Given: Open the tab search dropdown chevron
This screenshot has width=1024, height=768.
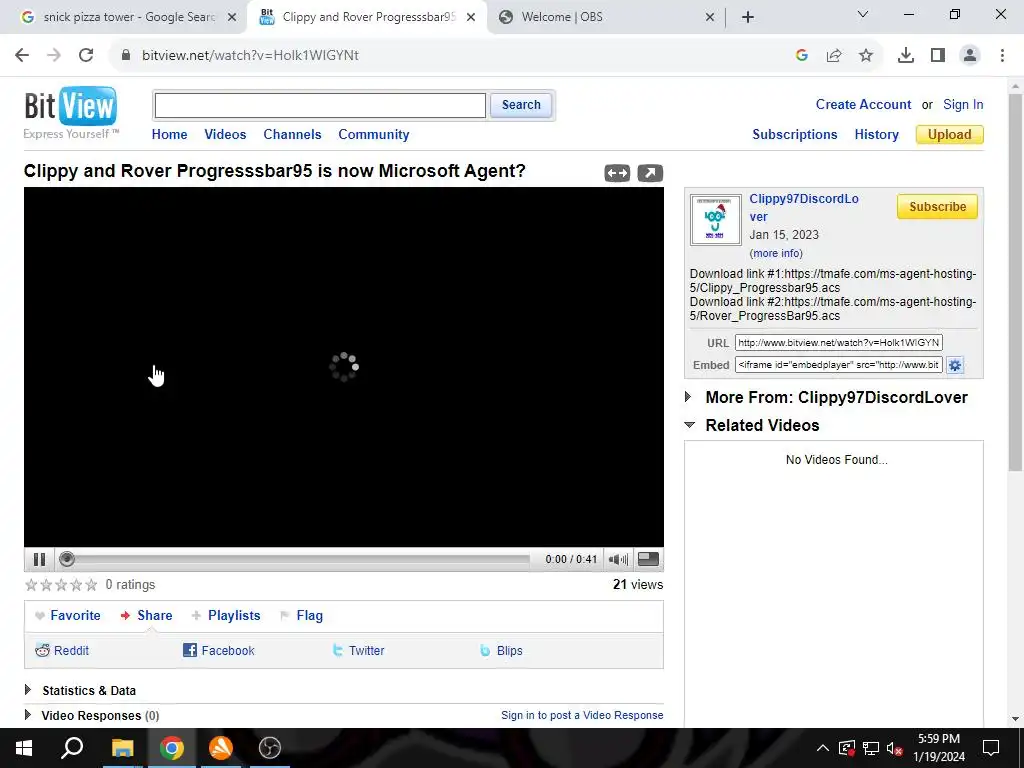Looking at the screenshot, I should click(863, 14).
